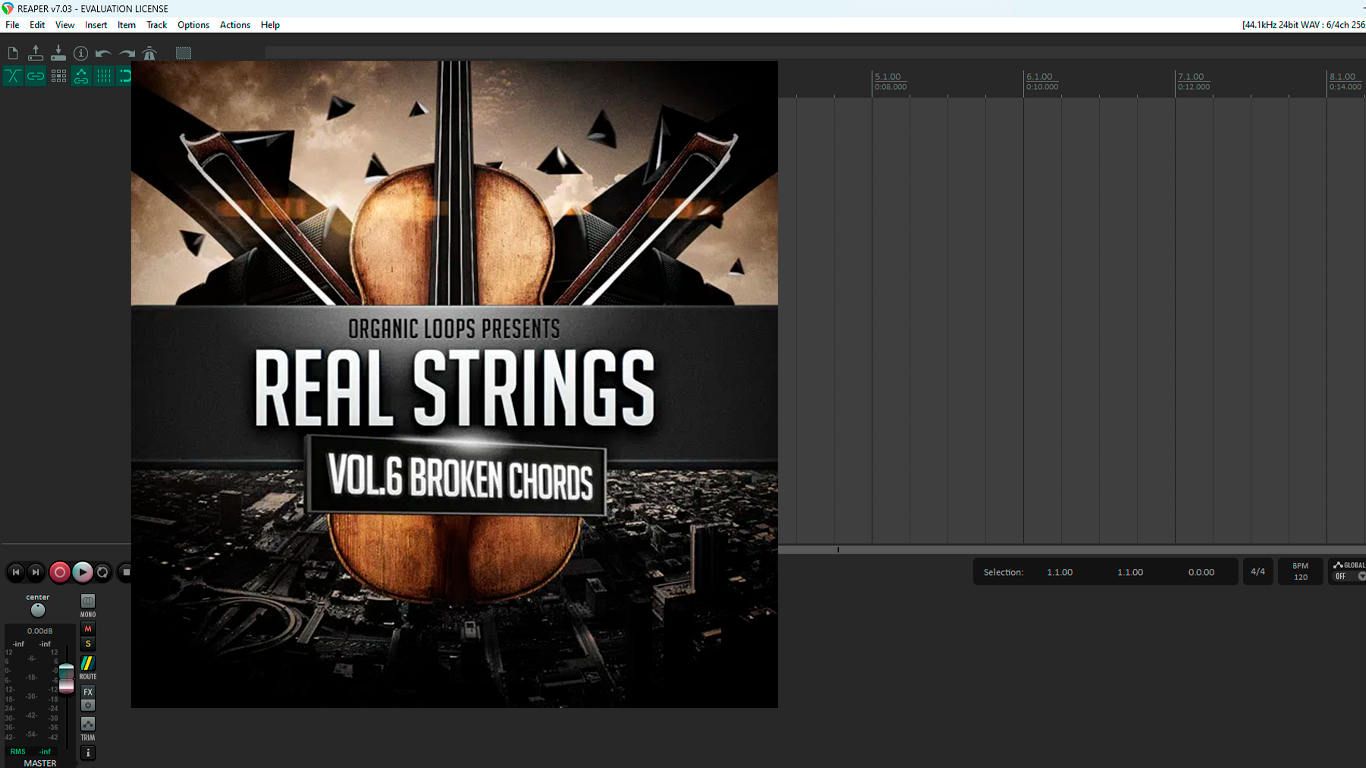Screen dimensions: 1366x768
Task: Open the File menu
Action: [x=12, y=25]
